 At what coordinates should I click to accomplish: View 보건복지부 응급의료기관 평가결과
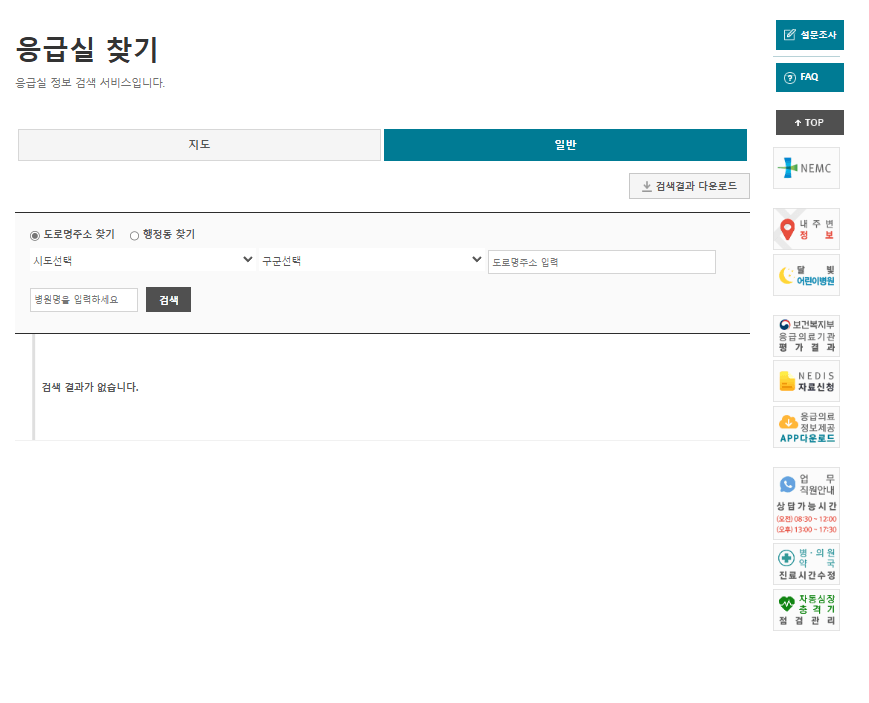(x=805, y=335)
